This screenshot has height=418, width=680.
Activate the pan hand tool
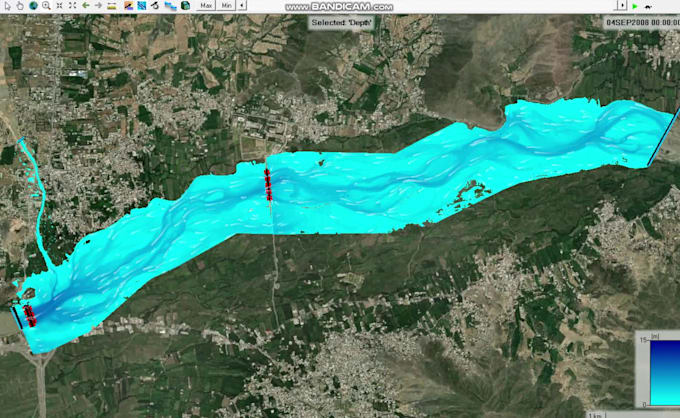coord(20,5)
